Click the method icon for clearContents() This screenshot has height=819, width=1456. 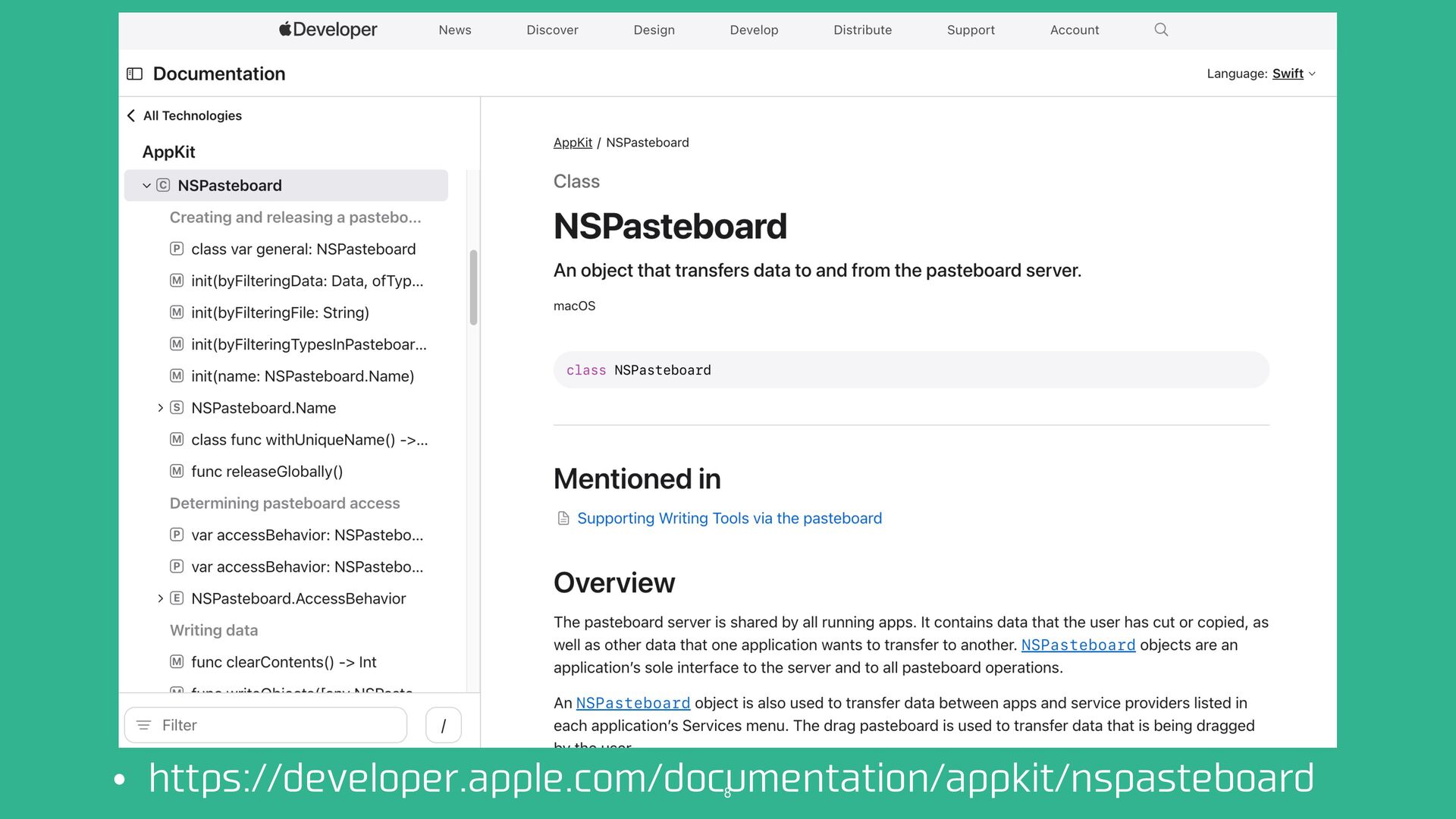[x=177, y=662]
